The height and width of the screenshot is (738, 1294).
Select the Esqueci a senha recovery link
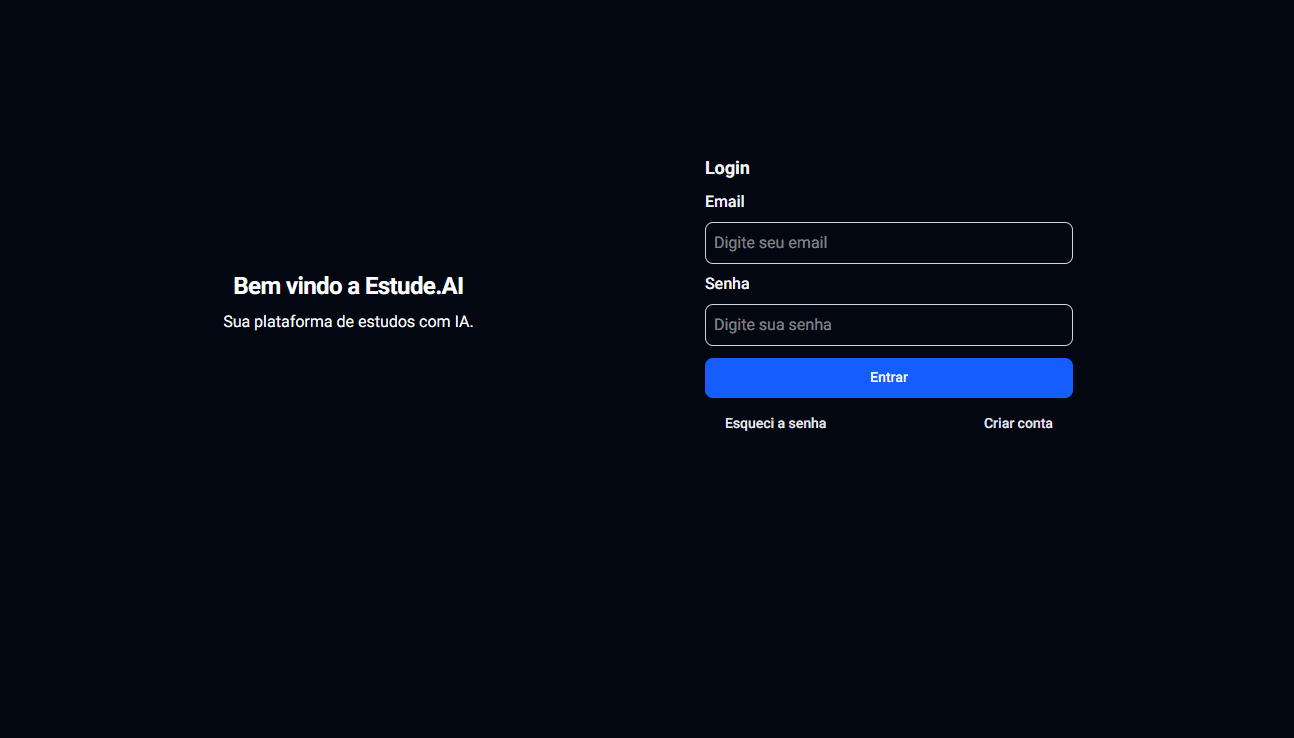coord(775,423)
